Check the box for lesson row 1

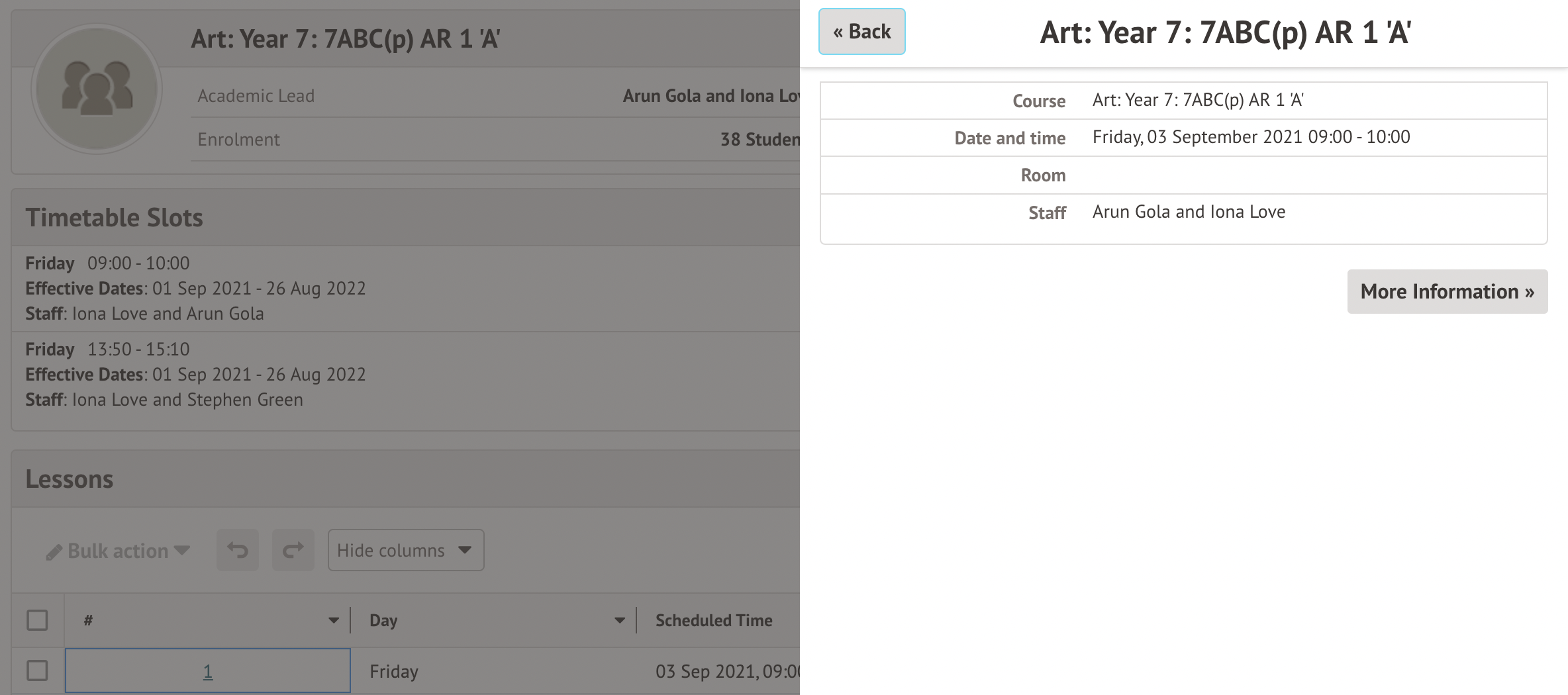click(x=37, y=671)
